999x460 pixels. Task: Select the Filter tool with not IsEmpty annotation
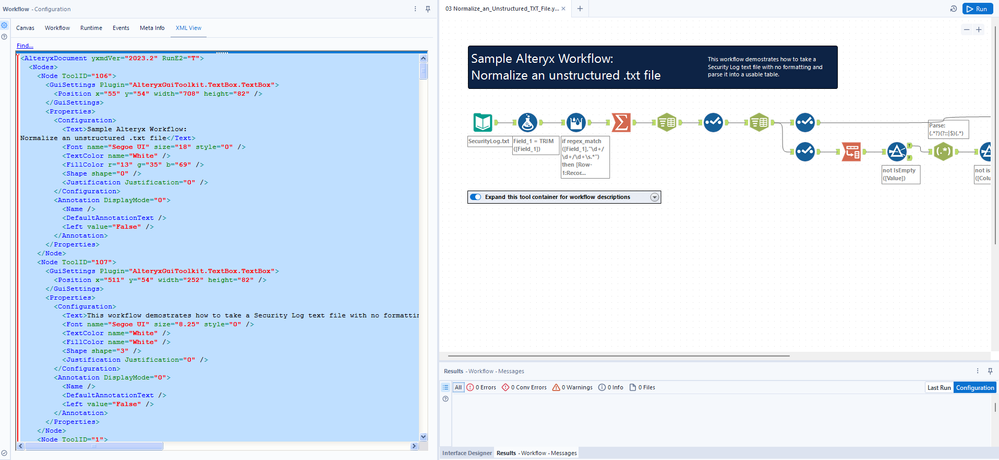[x=897, y=152]
